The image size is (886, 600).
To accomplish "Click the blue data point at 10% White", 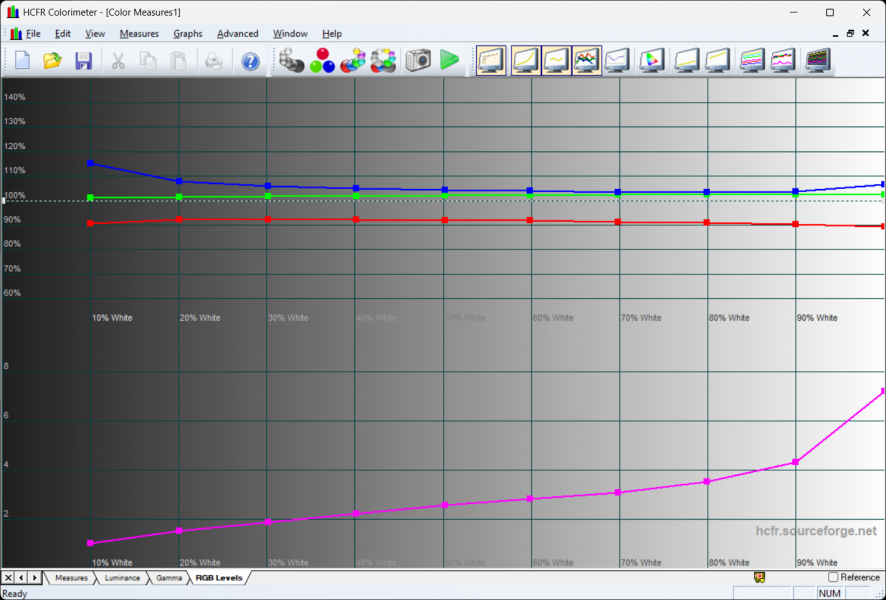I will (91, 163).
